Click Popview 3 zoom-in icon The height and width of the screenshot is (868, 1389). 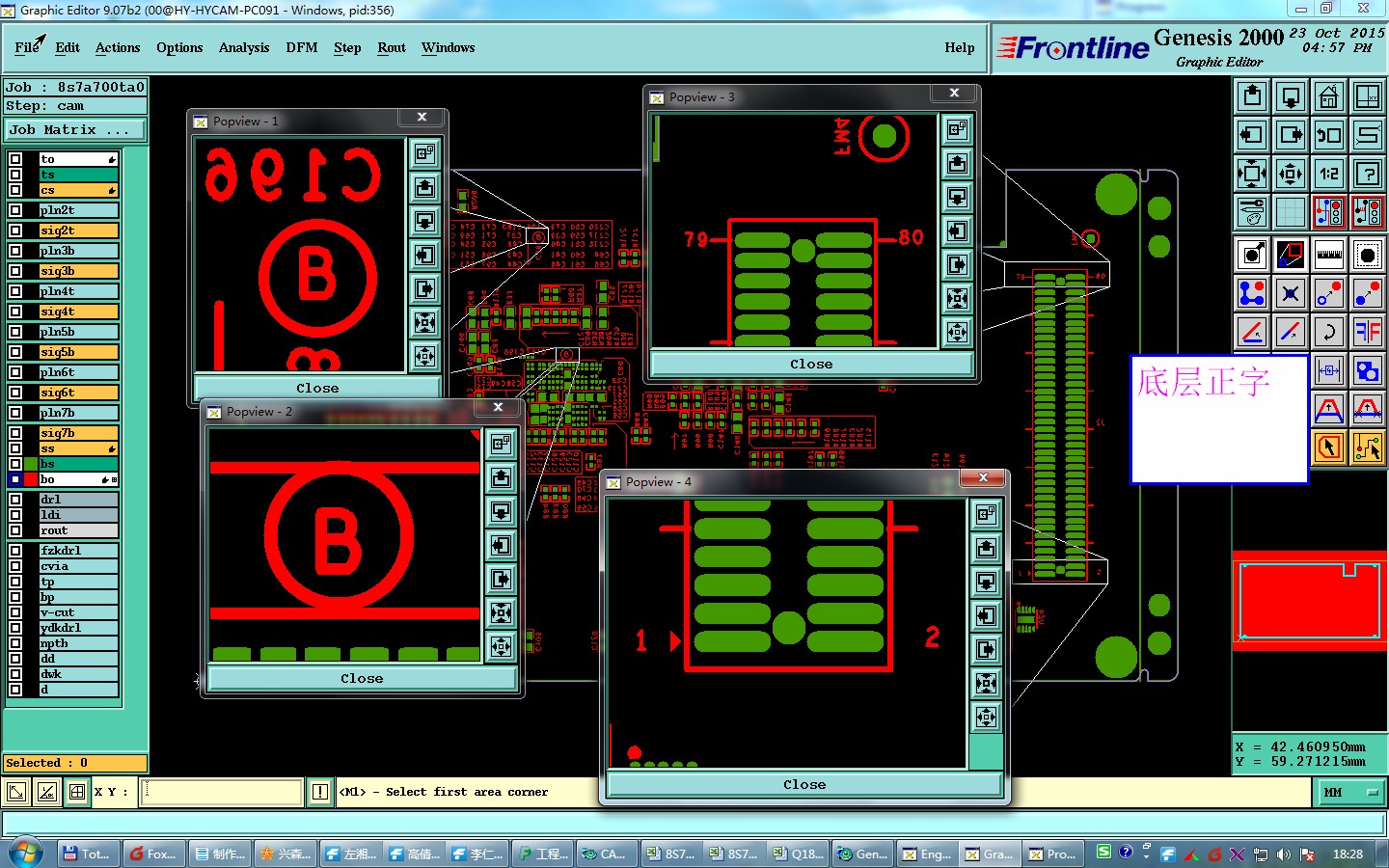[957, 332]
